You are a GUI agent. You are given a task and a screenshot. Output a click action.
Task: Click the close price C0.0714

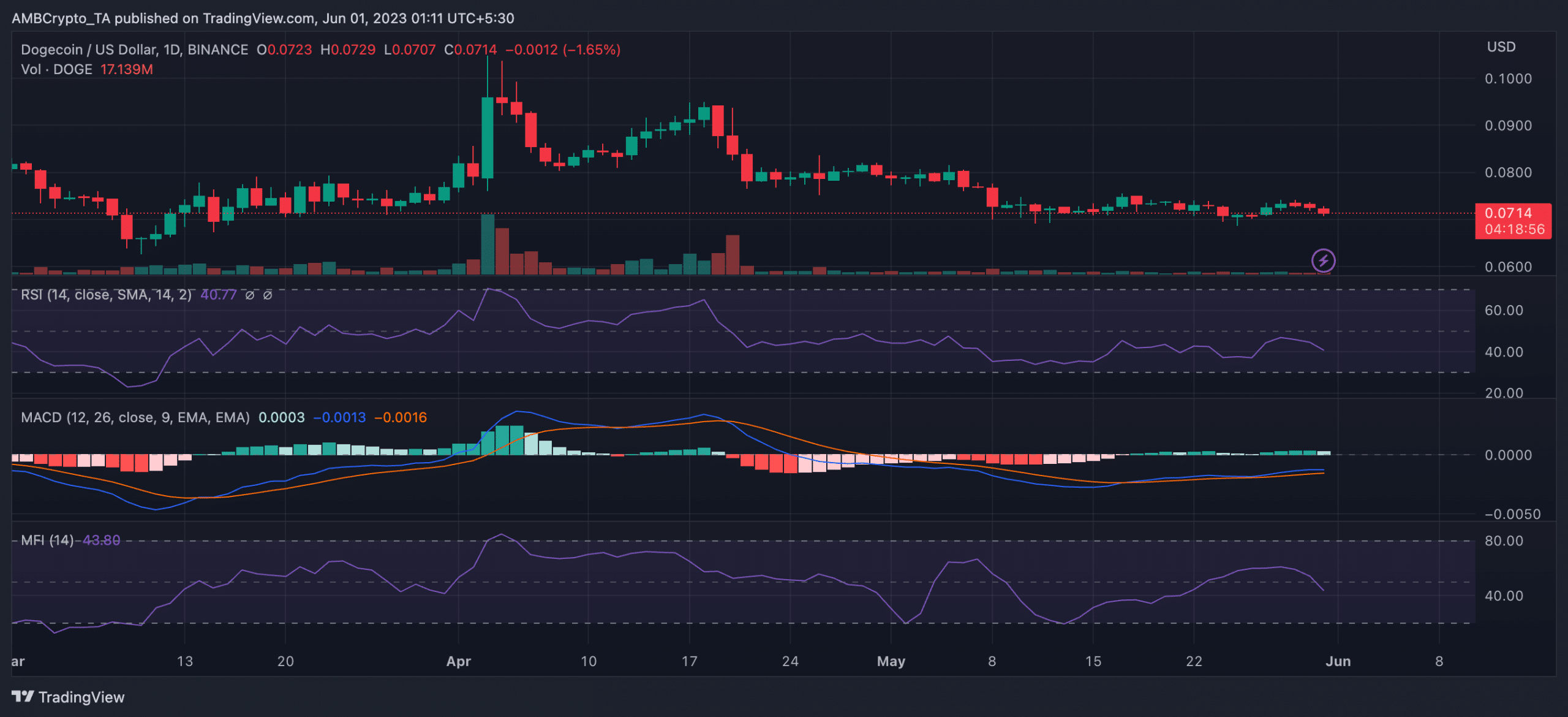coord(470,50)
